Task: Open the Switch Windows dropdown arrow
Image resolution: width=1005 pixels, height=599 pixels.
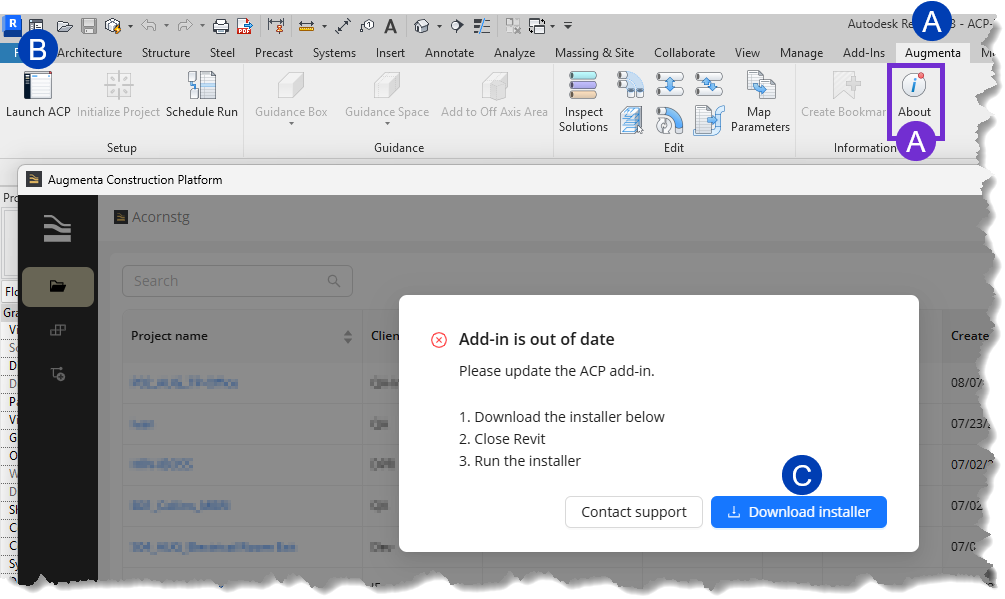Action: point(552,26)
